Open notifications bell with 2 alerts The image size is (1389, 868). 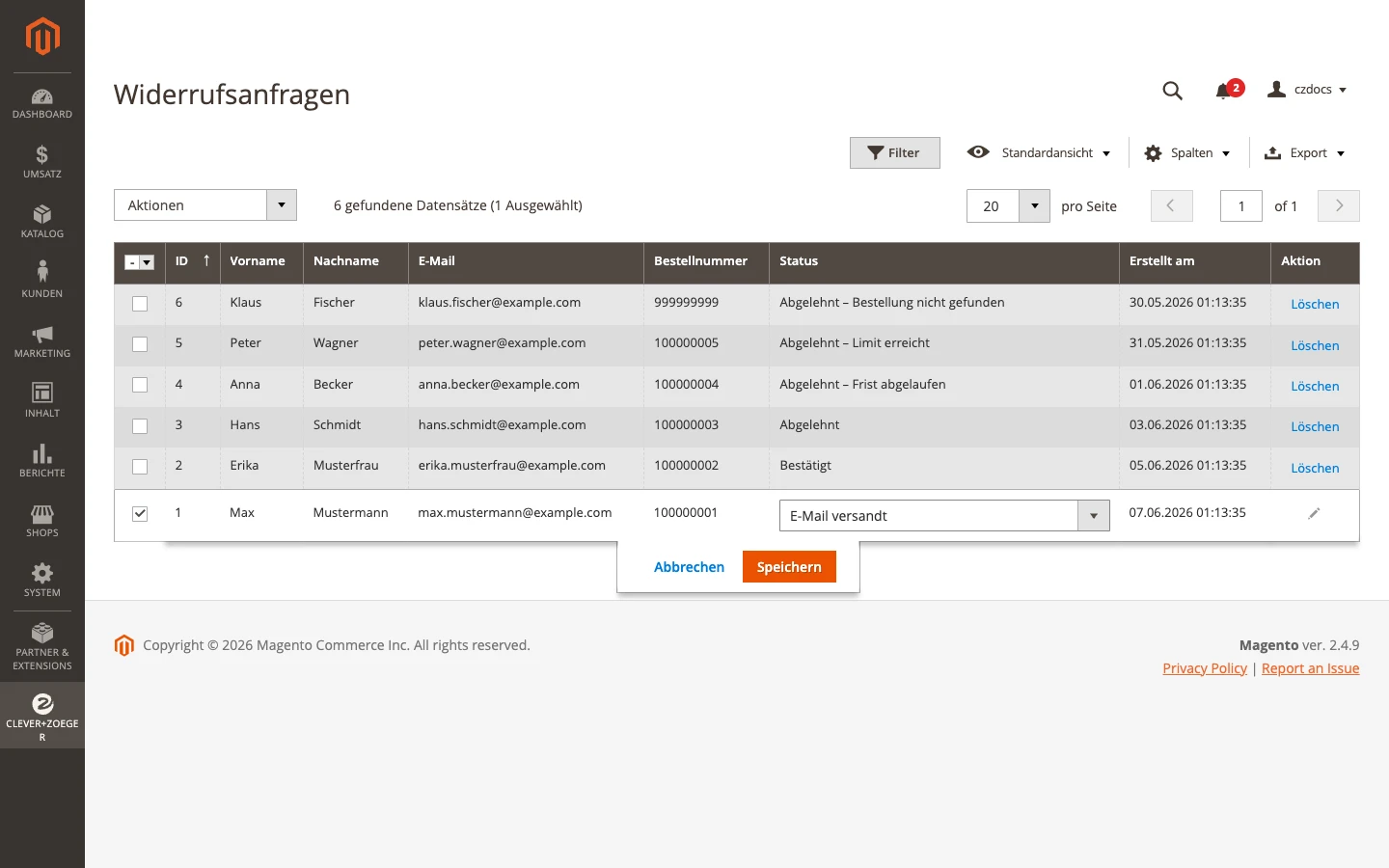click(1229, 90)
